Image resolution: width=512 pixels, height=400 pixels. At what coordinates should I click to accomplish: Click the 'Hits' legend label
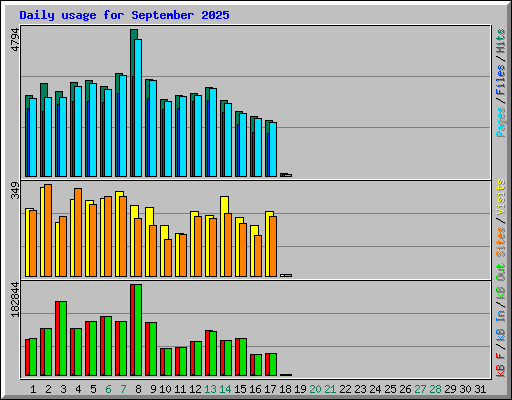tap(501, 41)
